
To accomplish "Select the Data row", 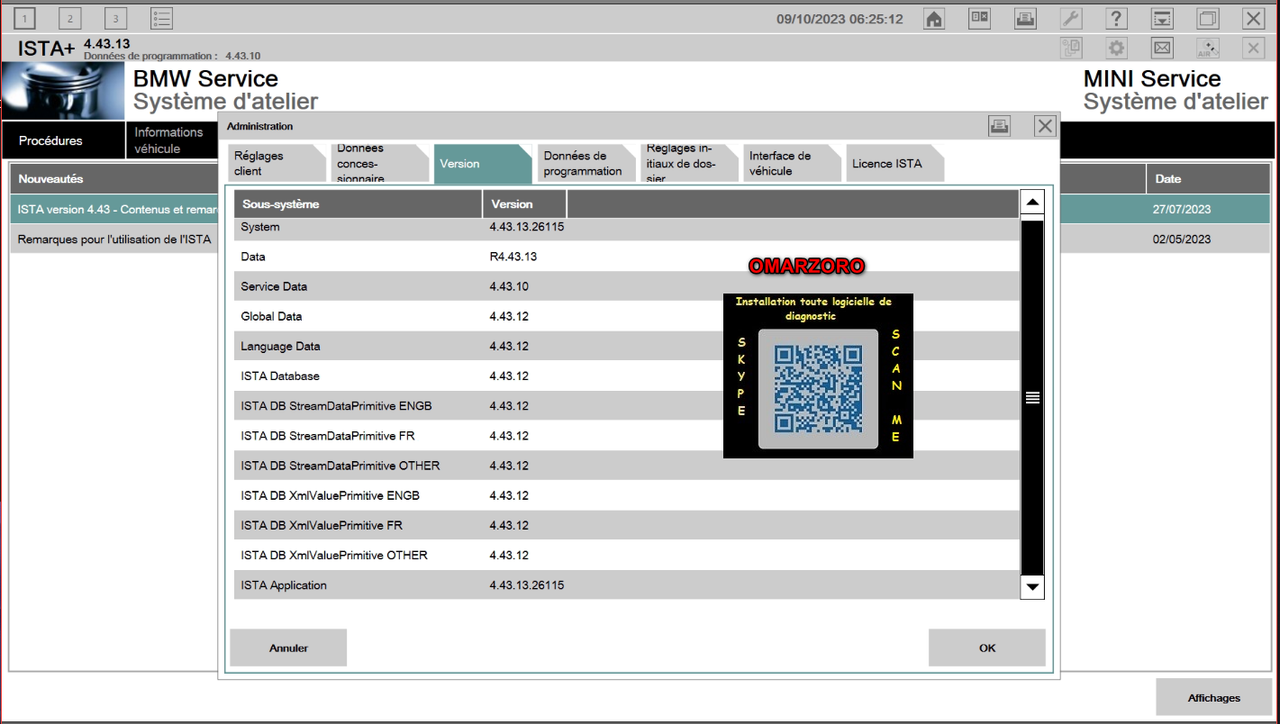I will pos(627,256).
